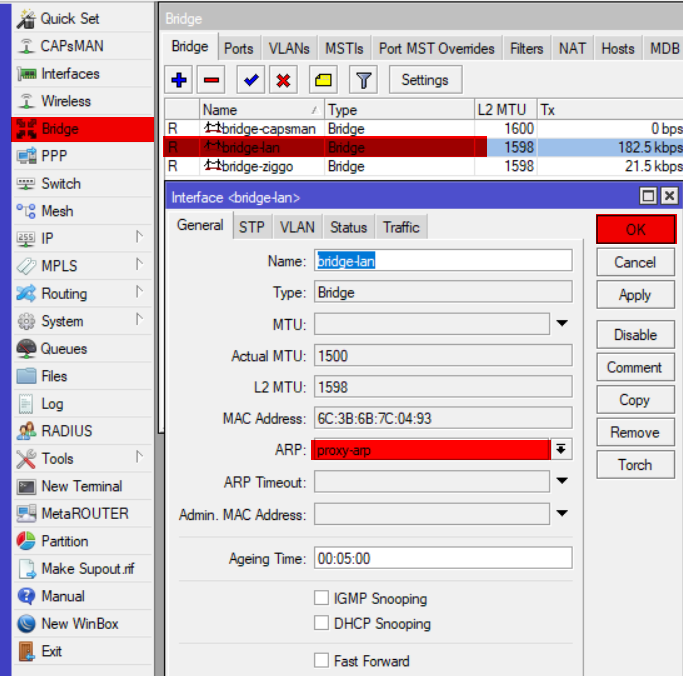
Task: Expand the ARP Timeout field arrow
Action: coord(562,482)
